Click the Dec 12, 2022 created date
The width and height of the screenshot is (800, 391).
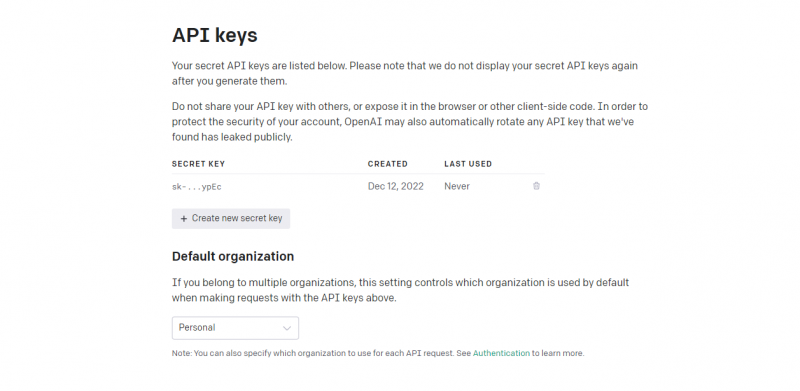click(x=395, y=186)
